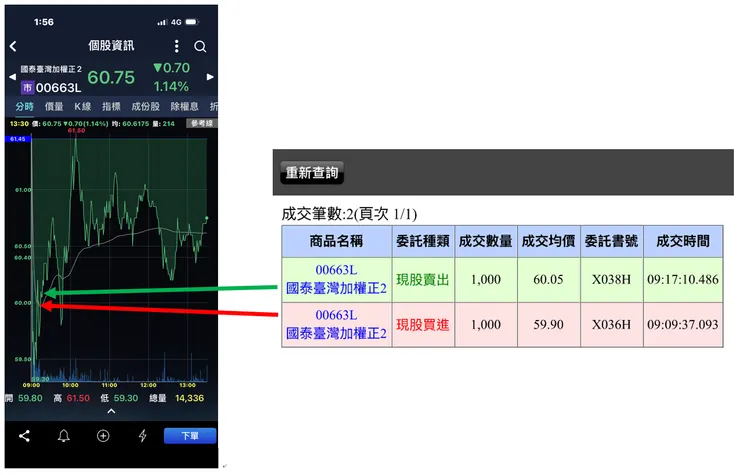
Task: Click the 委託種類 column header
Action: [423, 241]
